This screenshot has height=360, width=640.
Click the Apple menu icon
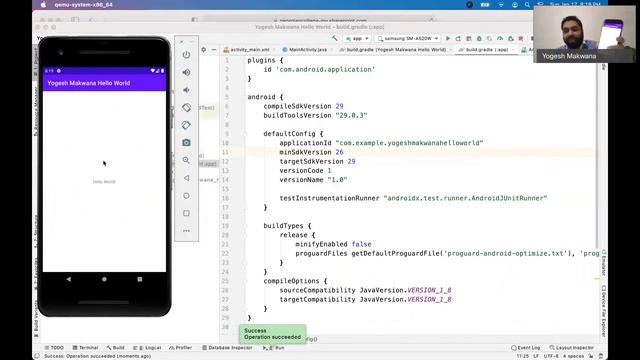click(x=44, y=4)
